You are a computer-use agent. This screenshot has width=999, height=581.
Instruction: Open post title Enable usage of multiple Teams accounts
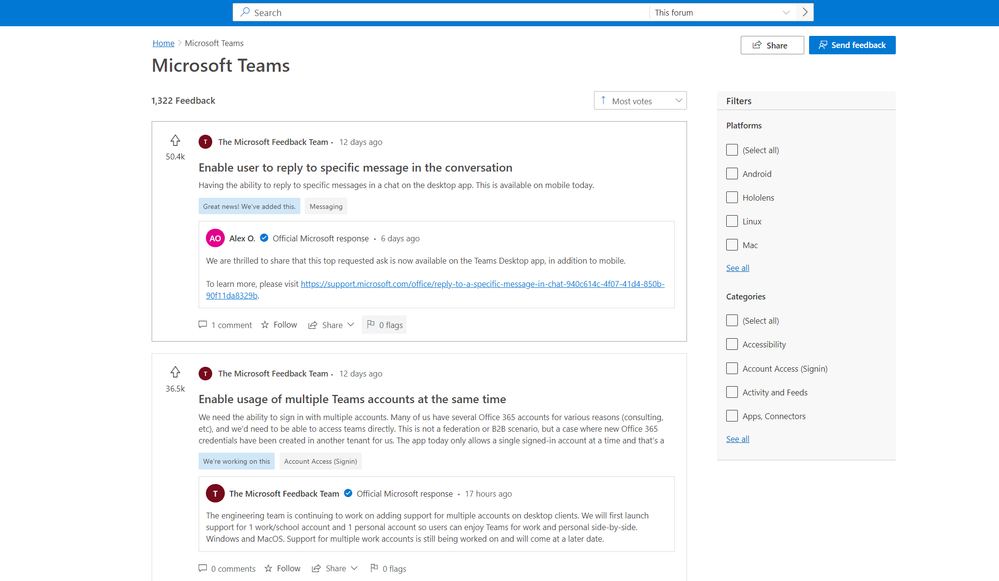coord(352,399)
